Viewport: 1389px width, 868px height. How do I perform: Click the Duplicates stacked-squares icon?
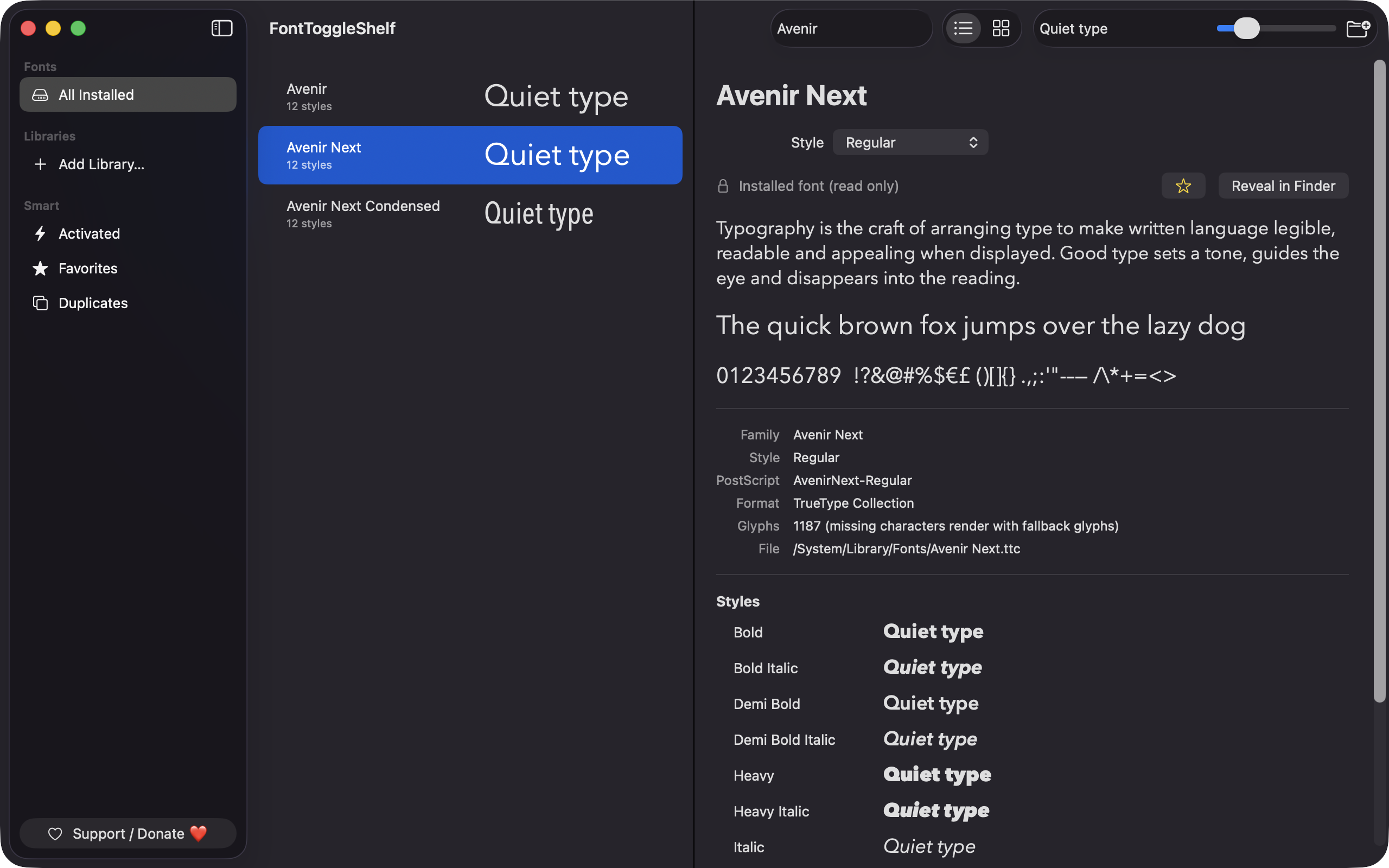[40, 303]
